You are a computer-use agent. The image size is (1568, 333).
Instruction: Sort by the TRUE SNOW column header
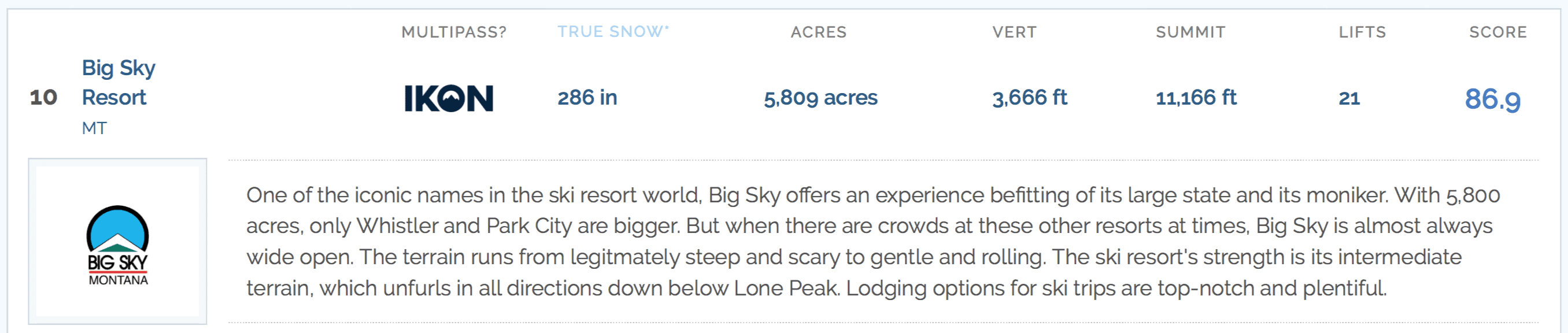click(610, 32)
